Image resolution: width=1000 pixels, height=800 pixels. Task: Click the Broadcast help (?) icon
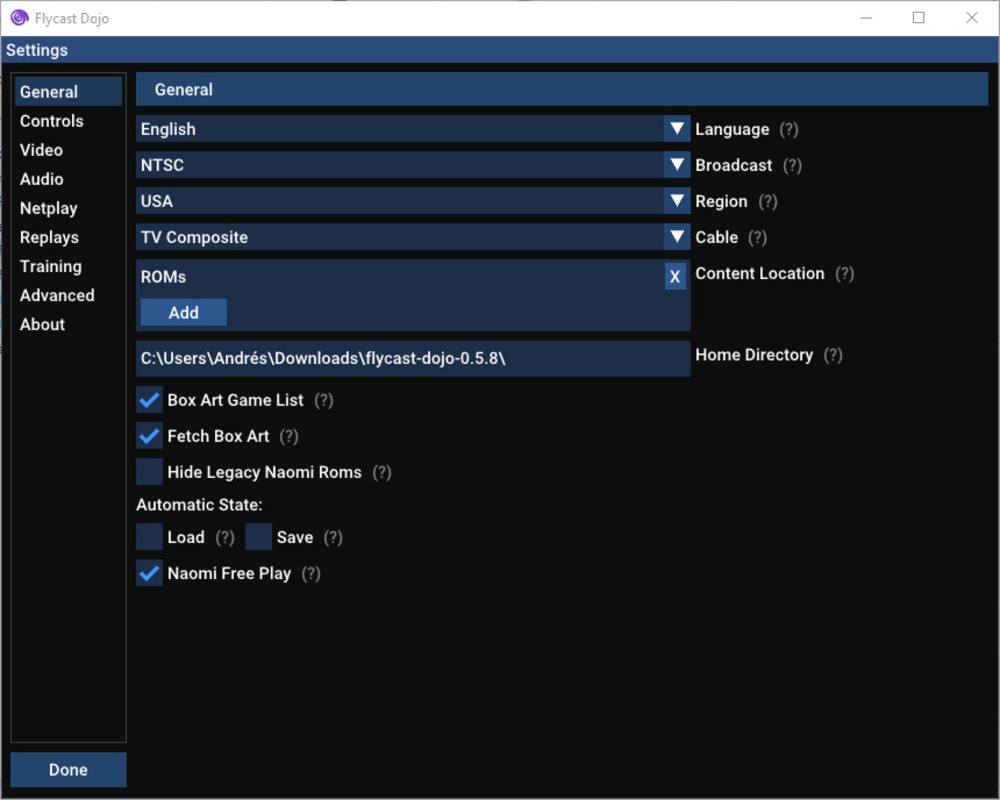pos(792,165)
